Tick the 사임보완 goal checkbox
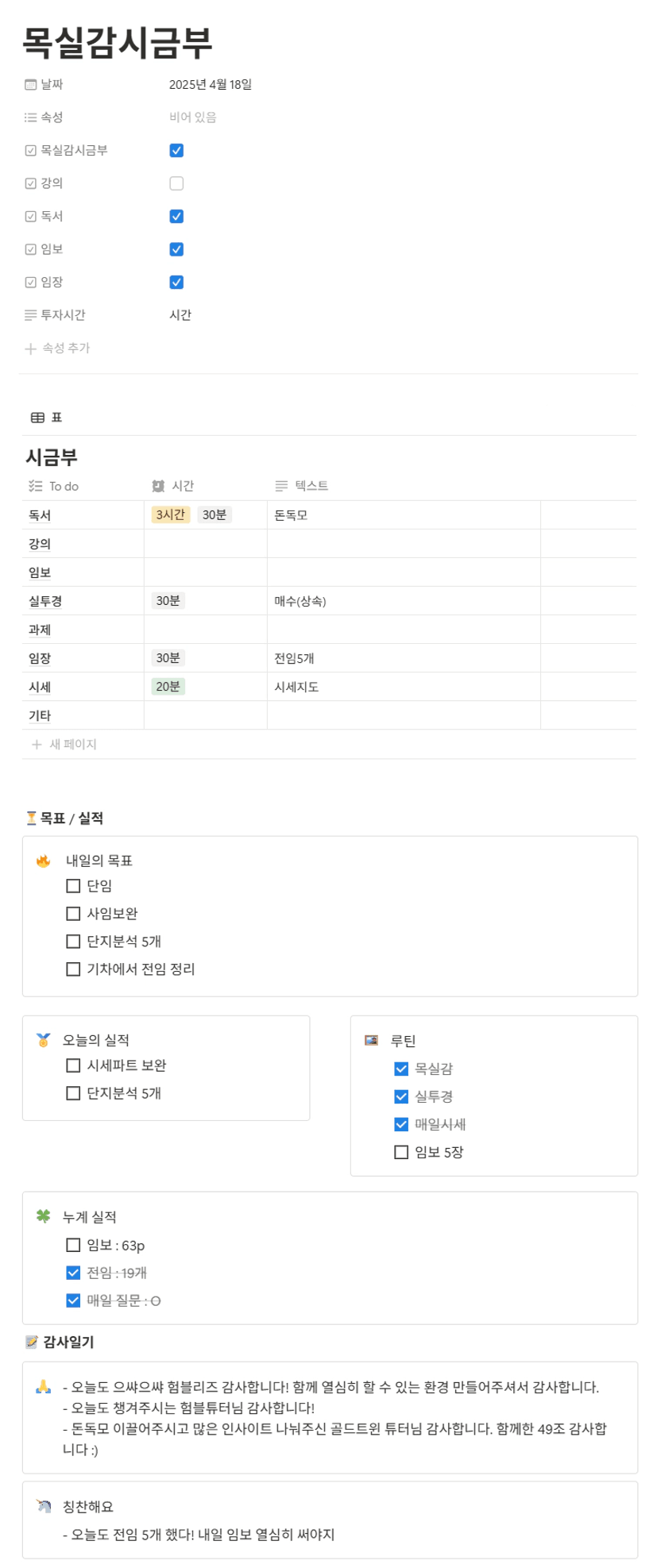 click(x=73, y=914)
